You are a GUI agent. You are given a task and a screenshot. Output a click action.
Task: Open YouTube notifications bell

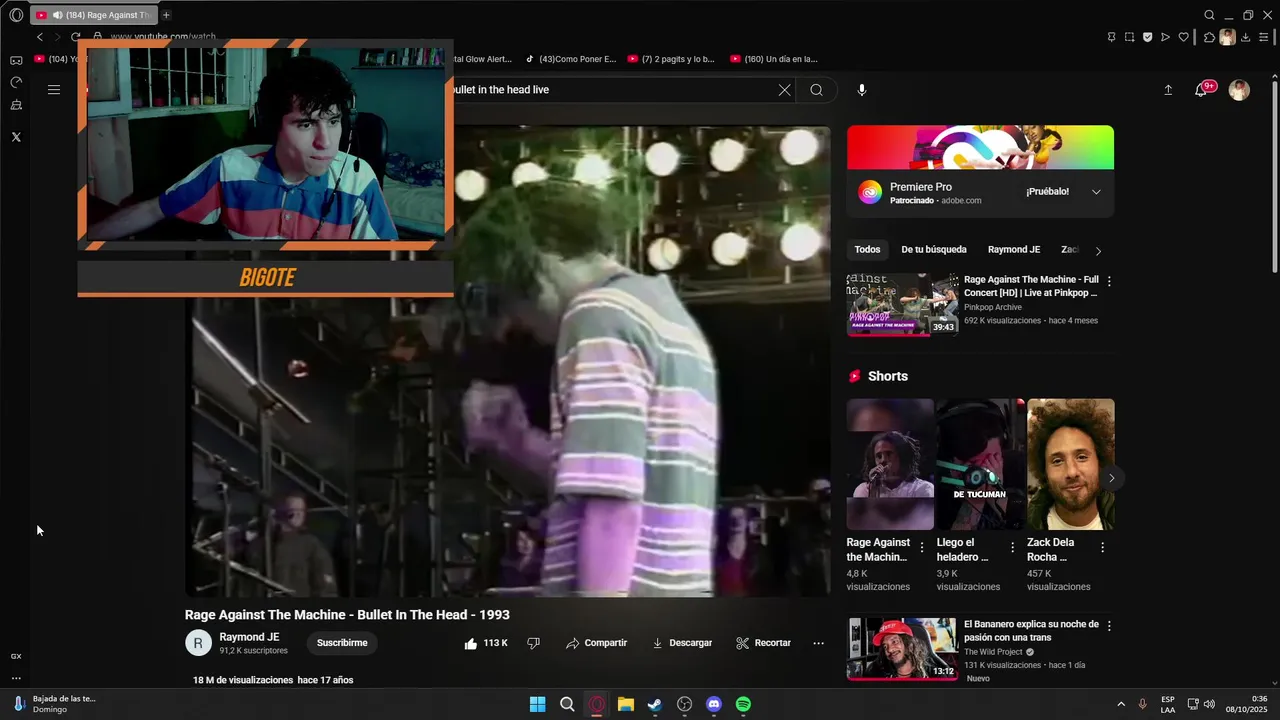point(1201,90)
